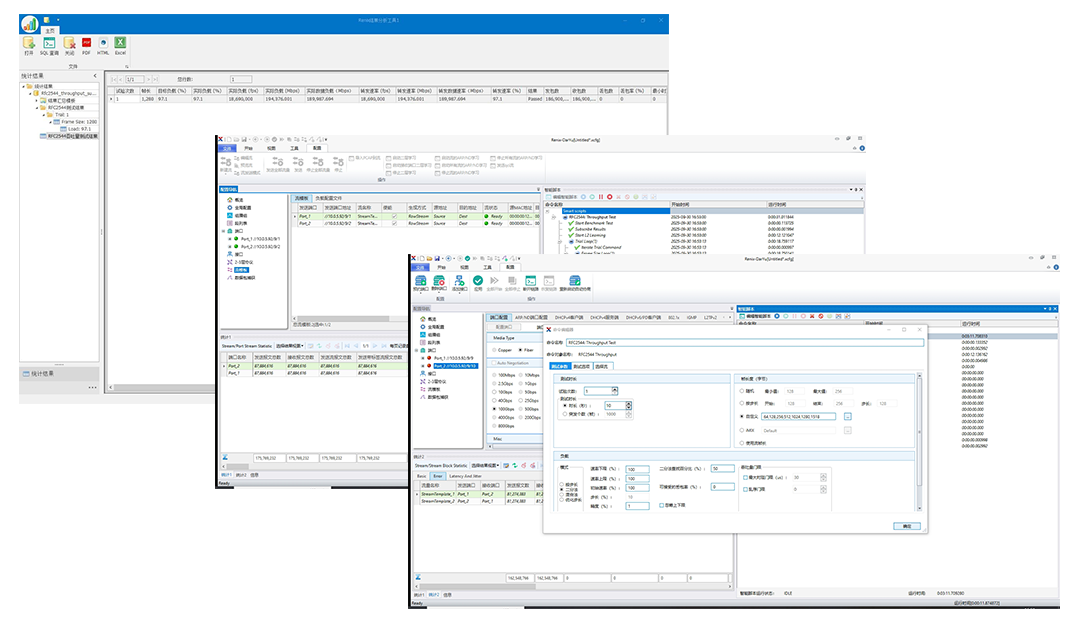Image resolution: width=1080 pixels, height=624 pixels.
Task: Click the close file icon with red X
Action: tap(69, 45)
